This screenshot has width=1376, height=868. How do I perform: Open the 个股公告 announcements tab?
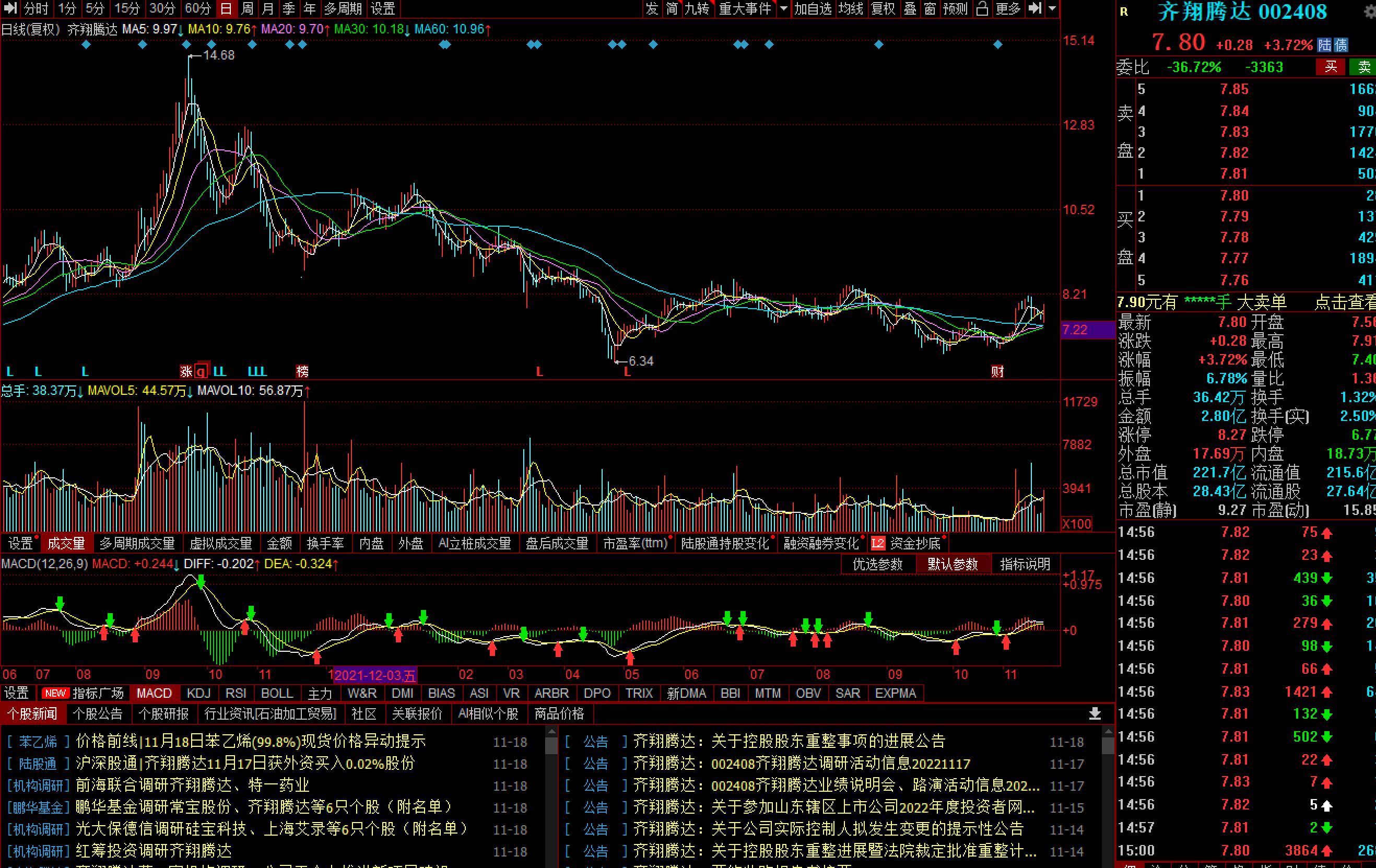click(97, 714)
